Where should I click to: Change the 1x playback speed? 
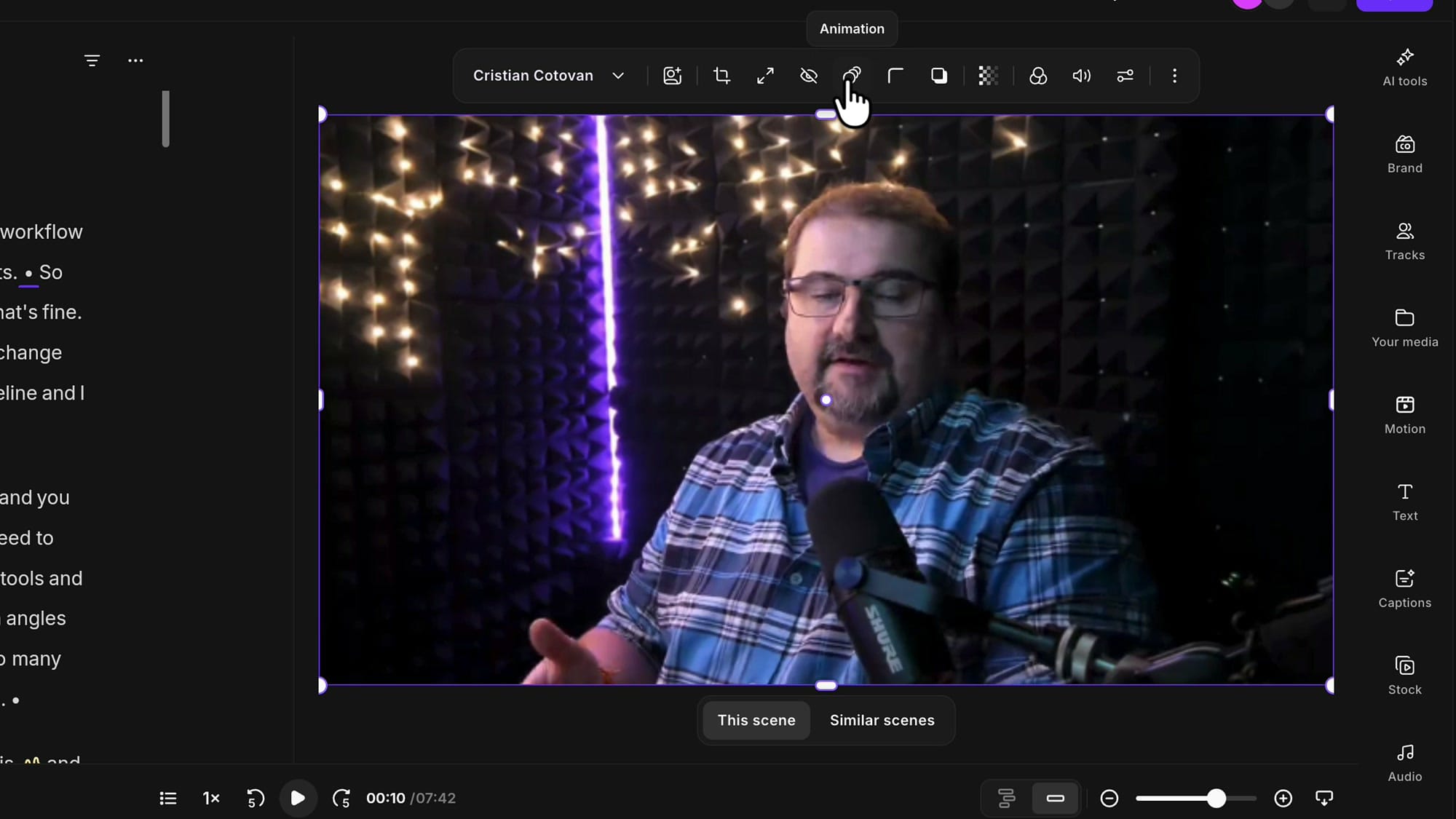(211, 798)
